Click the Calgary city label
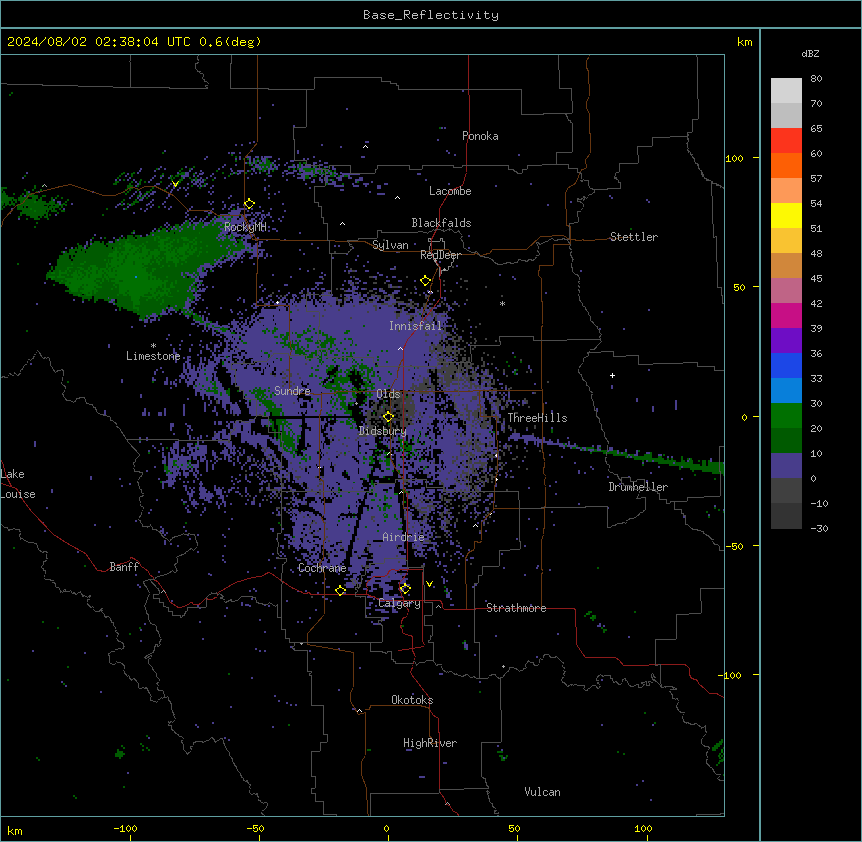This screenshot has width=862, height=842. tap(400, 603)
